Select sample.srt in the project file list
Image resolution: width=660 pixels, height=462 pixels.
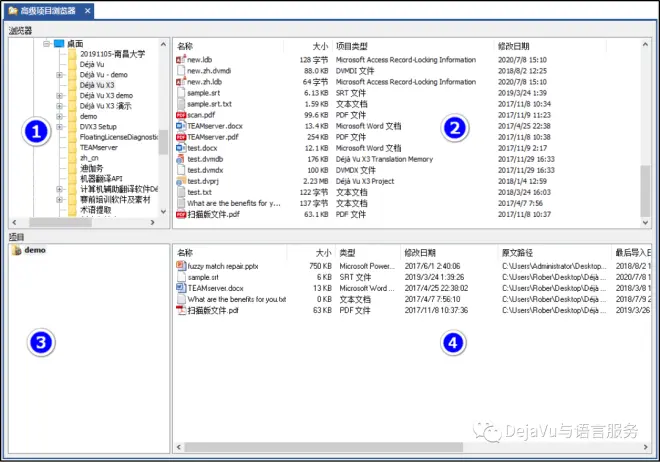point(203,277)
